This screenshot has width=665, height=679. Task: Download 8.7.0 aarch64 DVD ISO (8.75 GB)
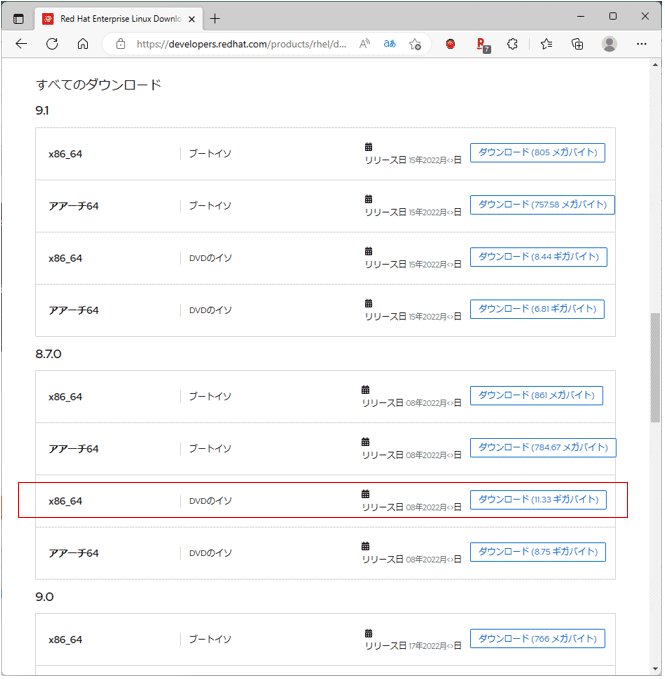pyautogui.click(x=537, y=552)
